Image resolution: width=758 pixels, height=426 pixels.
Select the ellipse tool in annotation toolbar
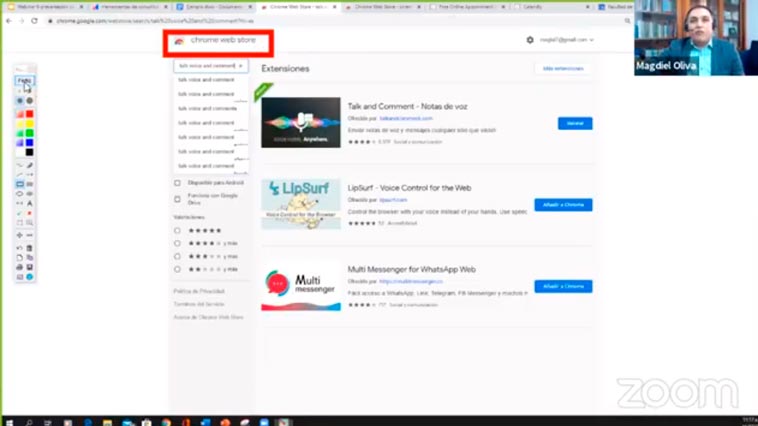(19, 194)
